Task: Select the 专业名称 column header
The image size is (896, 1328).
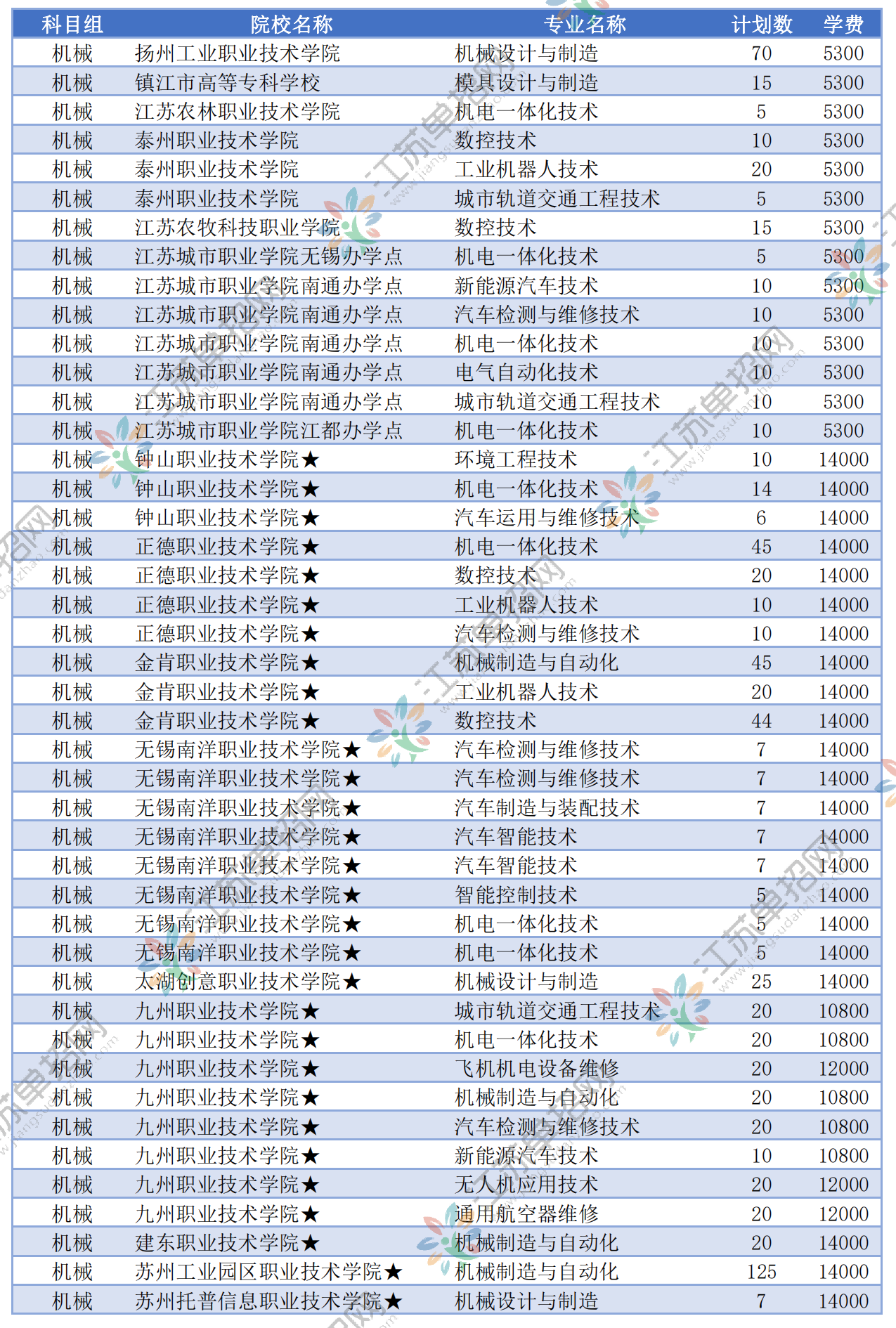Action: (585, 25)
